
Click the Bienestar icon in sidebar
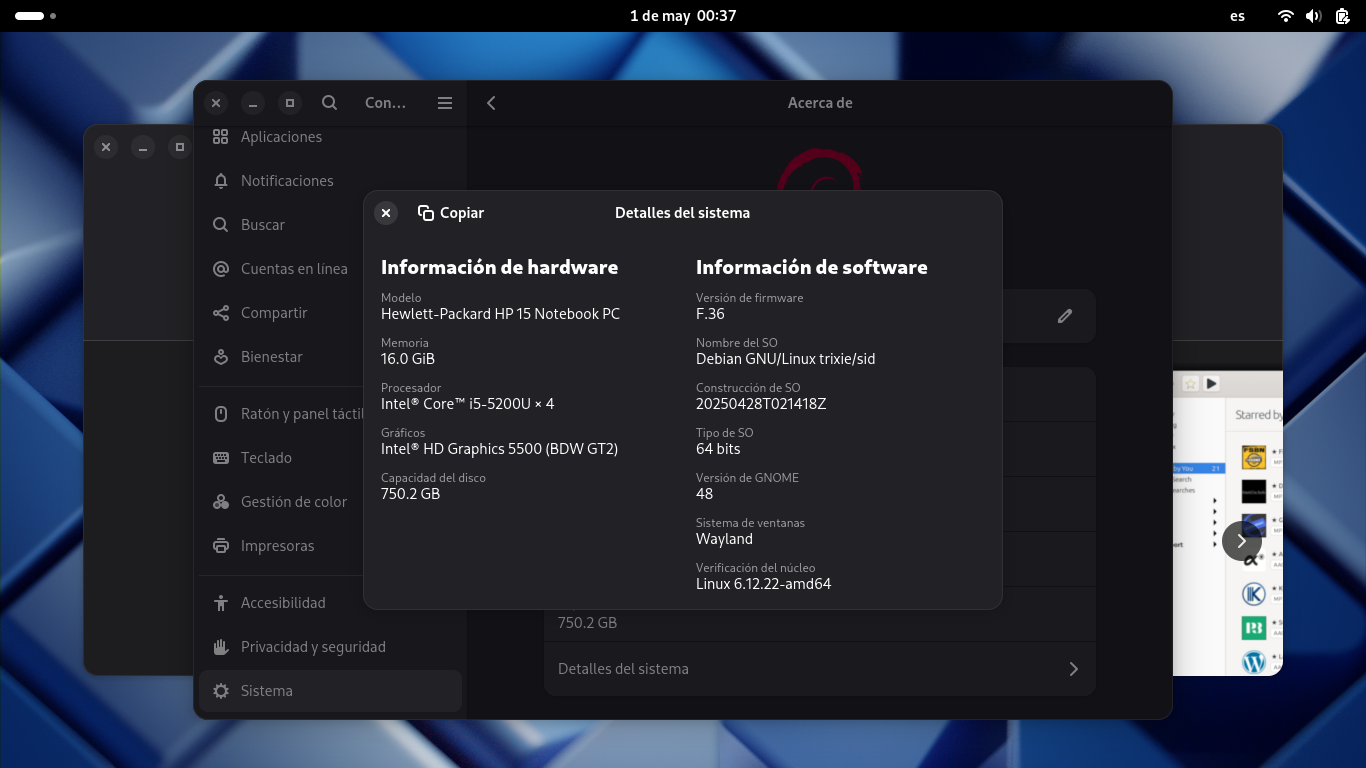(221, 357)
